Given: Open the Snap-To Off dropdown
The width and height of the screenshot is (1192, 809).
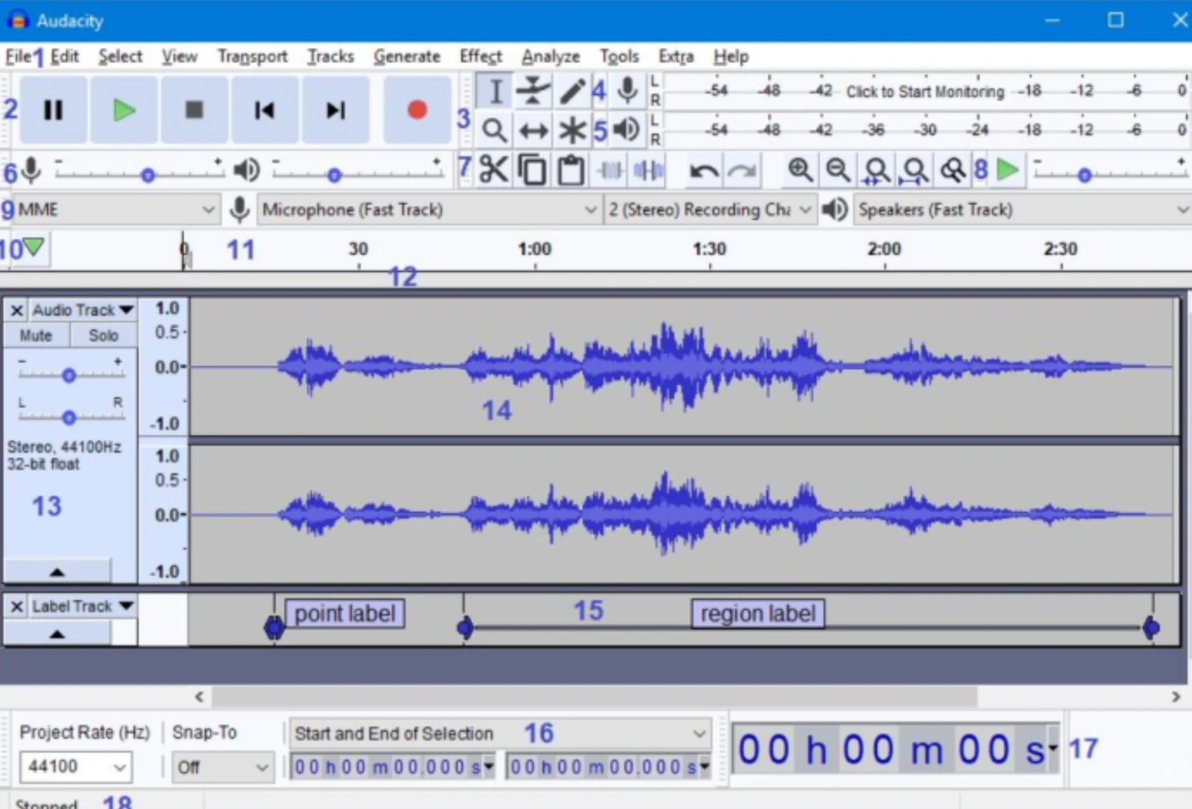Looking at the screenshot, I should (221, 767).
